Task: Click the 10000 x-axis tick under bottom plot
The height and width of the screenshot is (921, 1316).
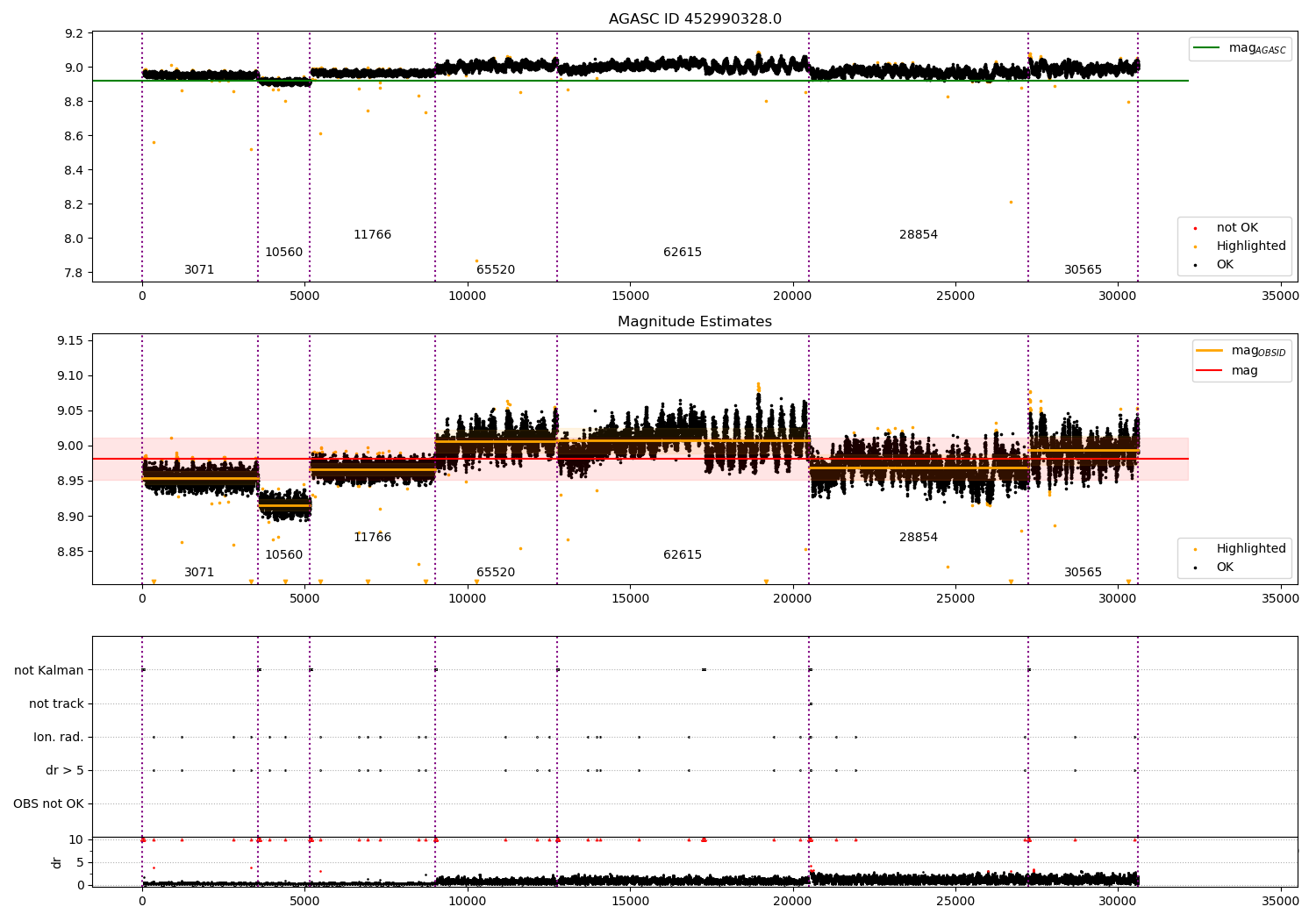Action: [x=467, y=900]
